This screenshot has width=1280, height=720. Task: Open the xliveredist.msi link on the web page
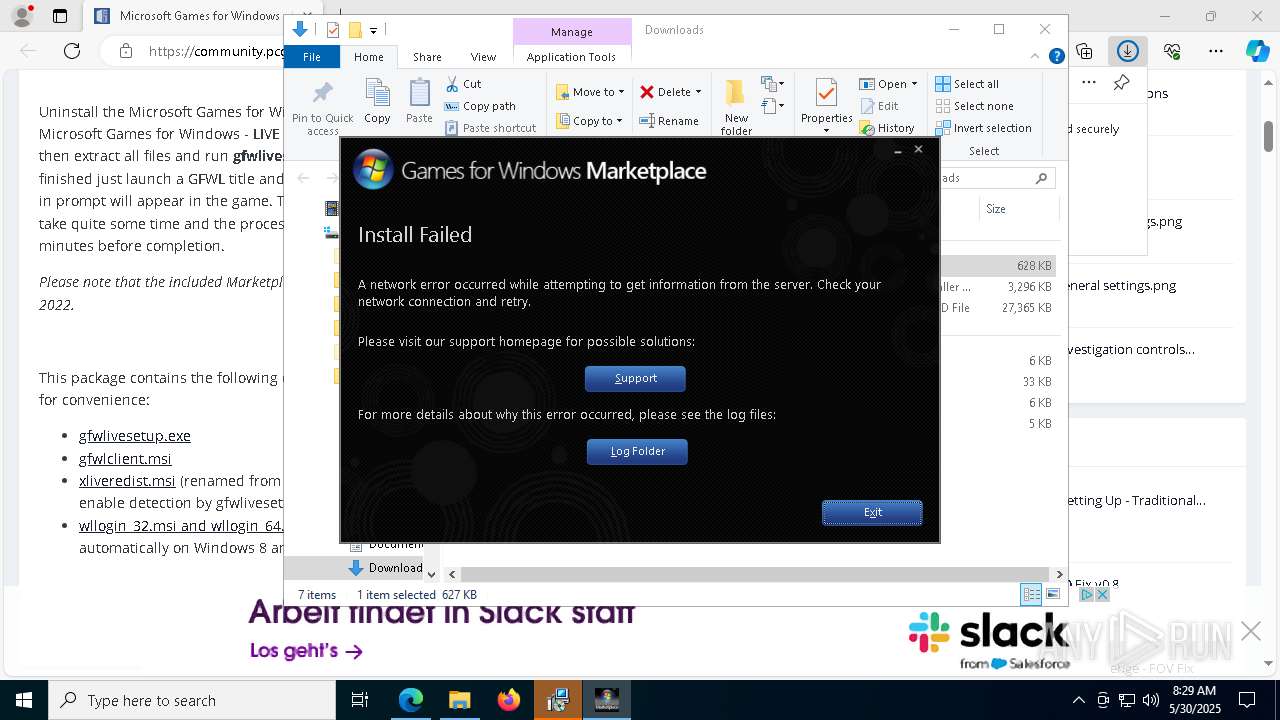pyautogui.click(x=127, y=480)
